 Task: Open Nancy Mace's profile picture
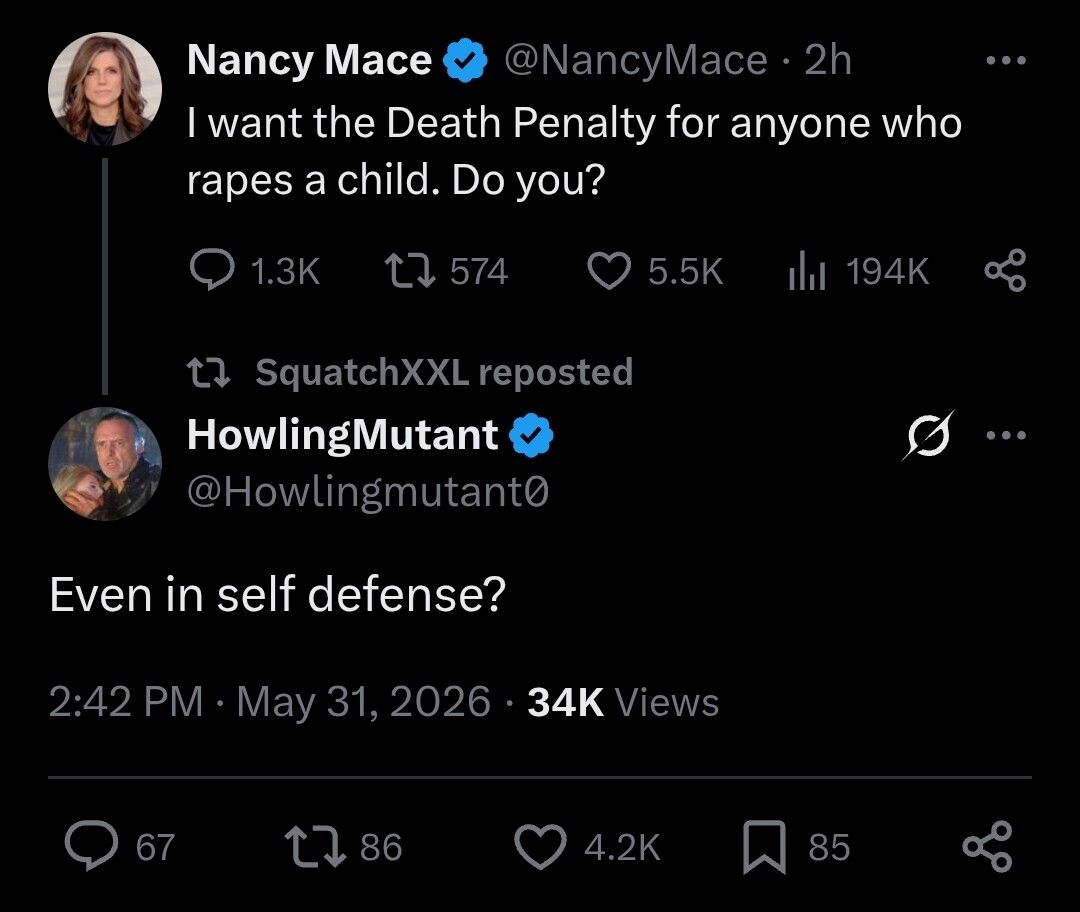[105, 89]
